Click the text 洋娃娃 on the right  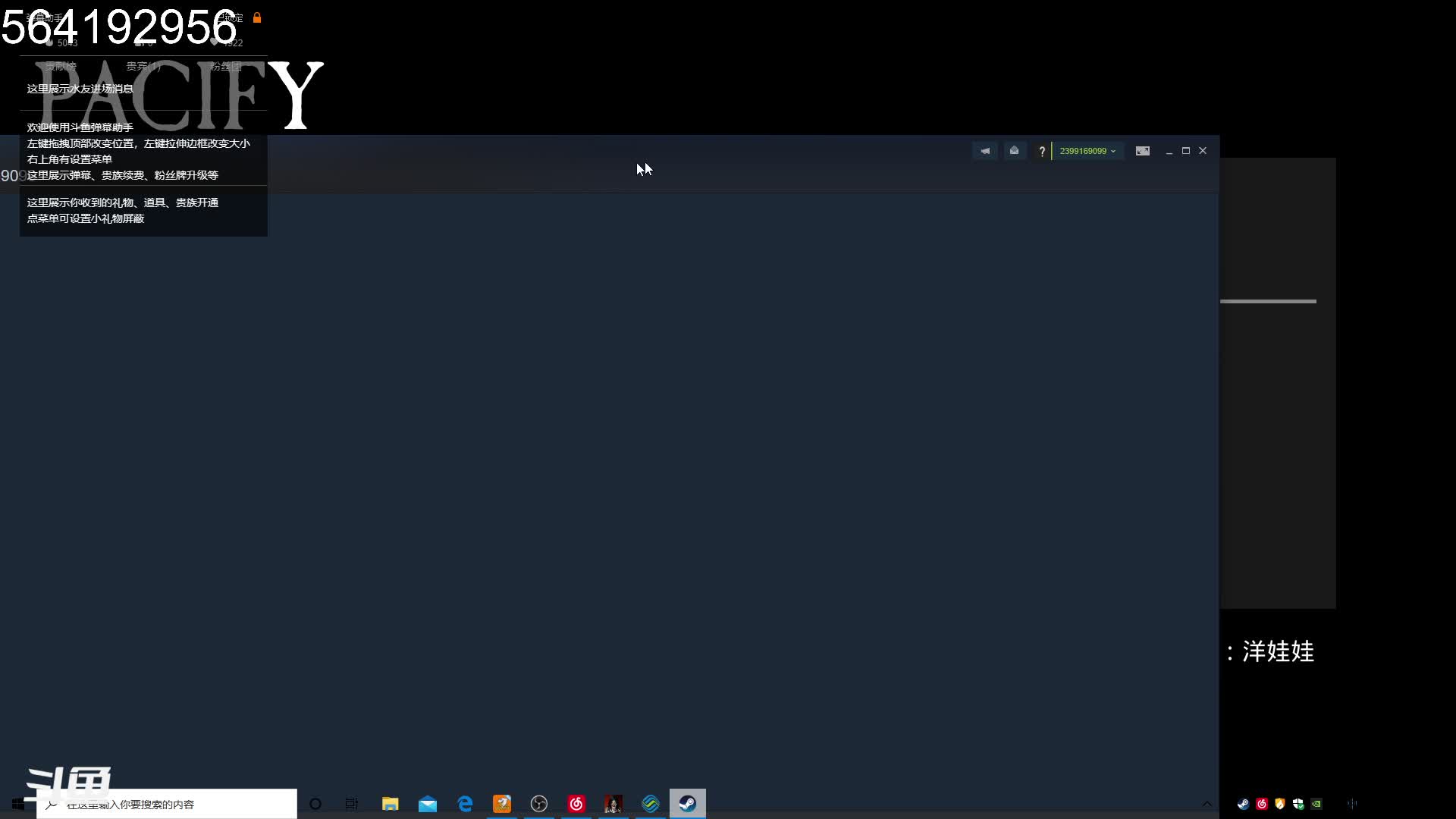point(1278,651)
